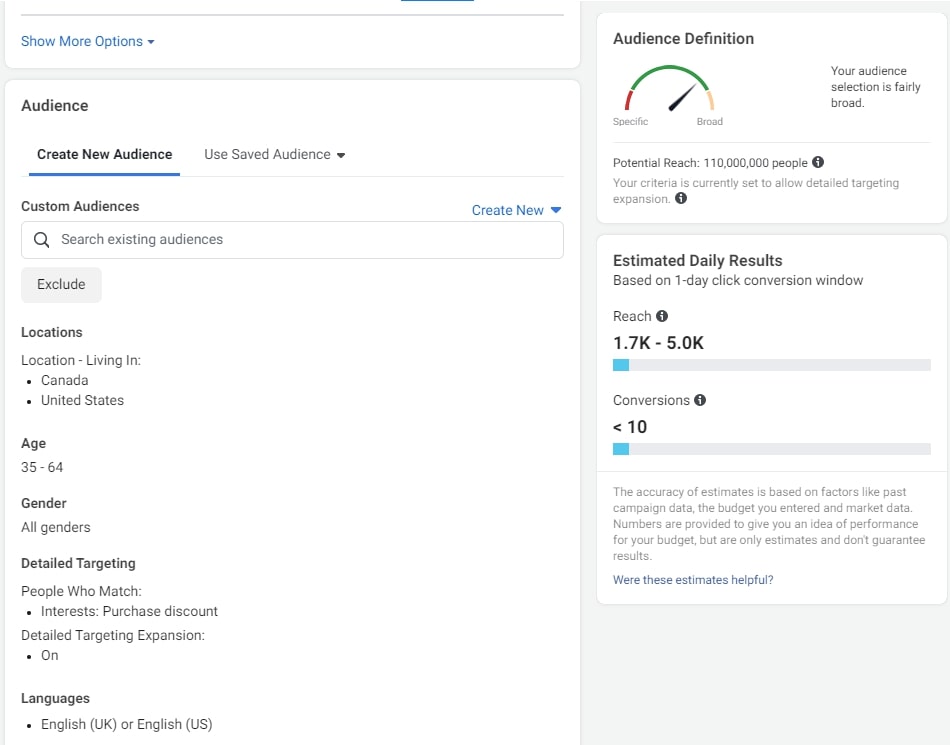
Task: Click the English (UK) or English (US) entry
Action: (x=126, y=724)
